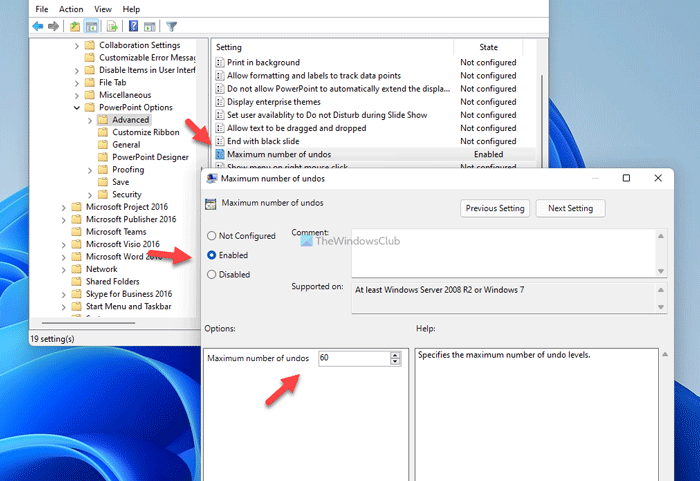Image resolution: width=700 pixels, height=481 pixels.
Task: Click the Forward arrow toolbar icon
Action: tap(54, 27)
